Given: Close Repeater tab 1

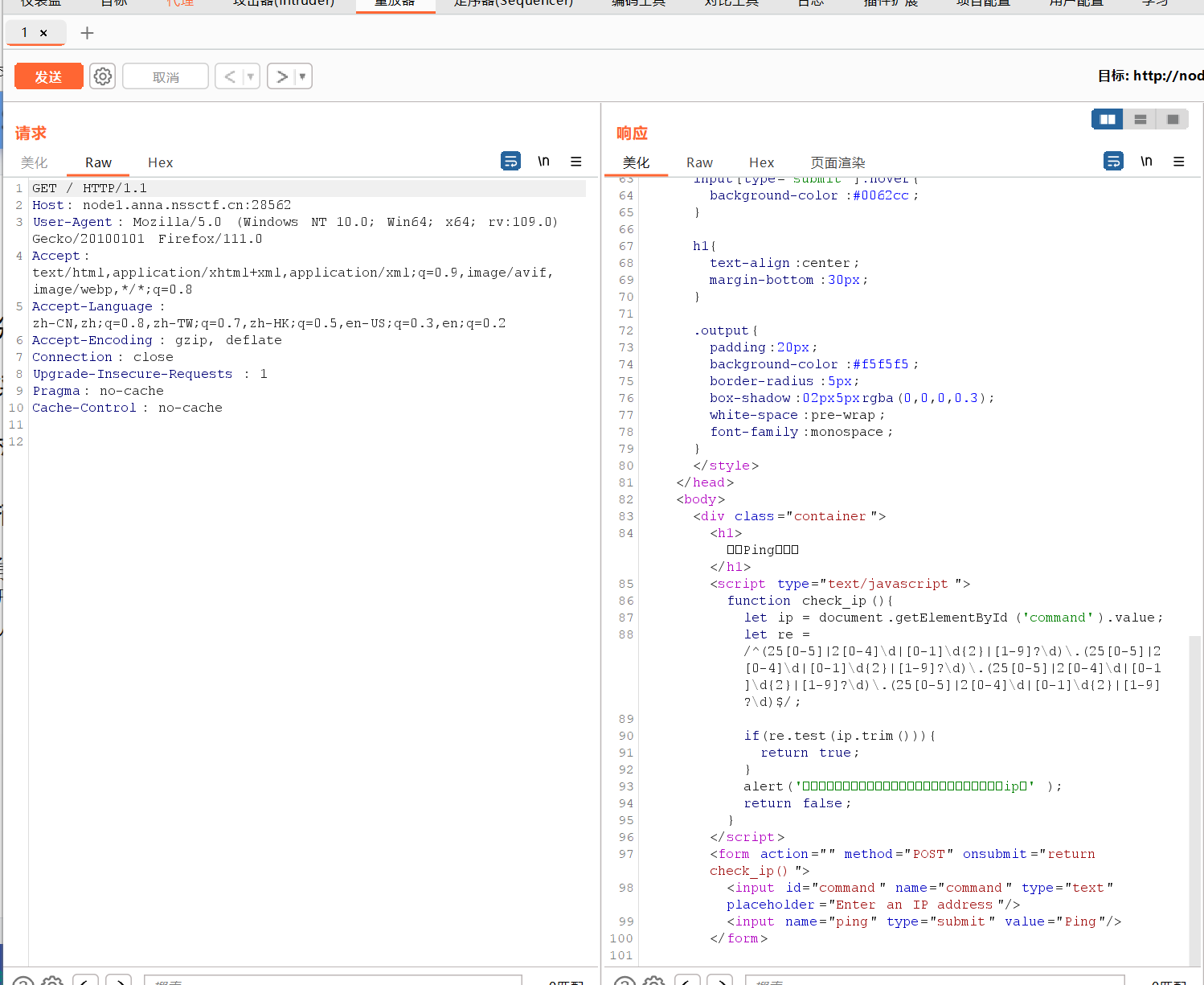Looking at the screenshot, I should pyautogui.click(x=43, y=33).
